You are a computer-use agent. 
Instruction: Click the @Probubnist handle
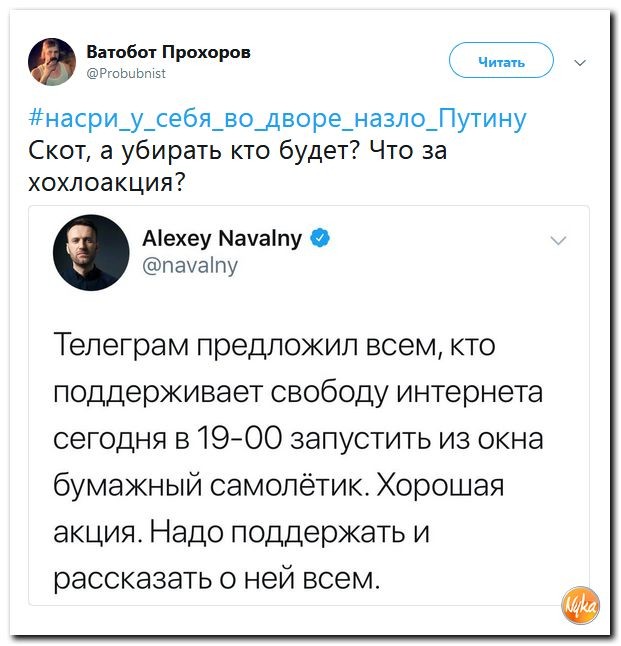(x=127, y=72)
